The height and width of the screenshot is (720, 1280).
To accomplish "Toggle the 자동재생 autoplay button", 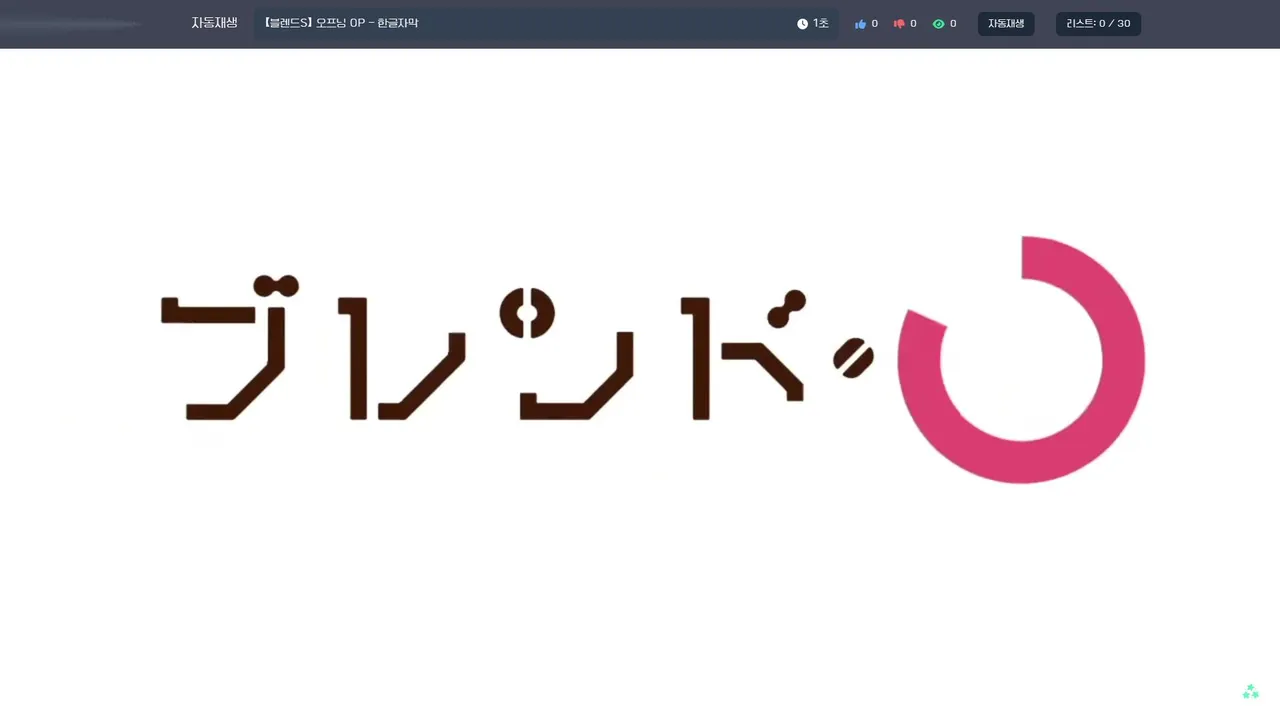I will [1006, 24].
